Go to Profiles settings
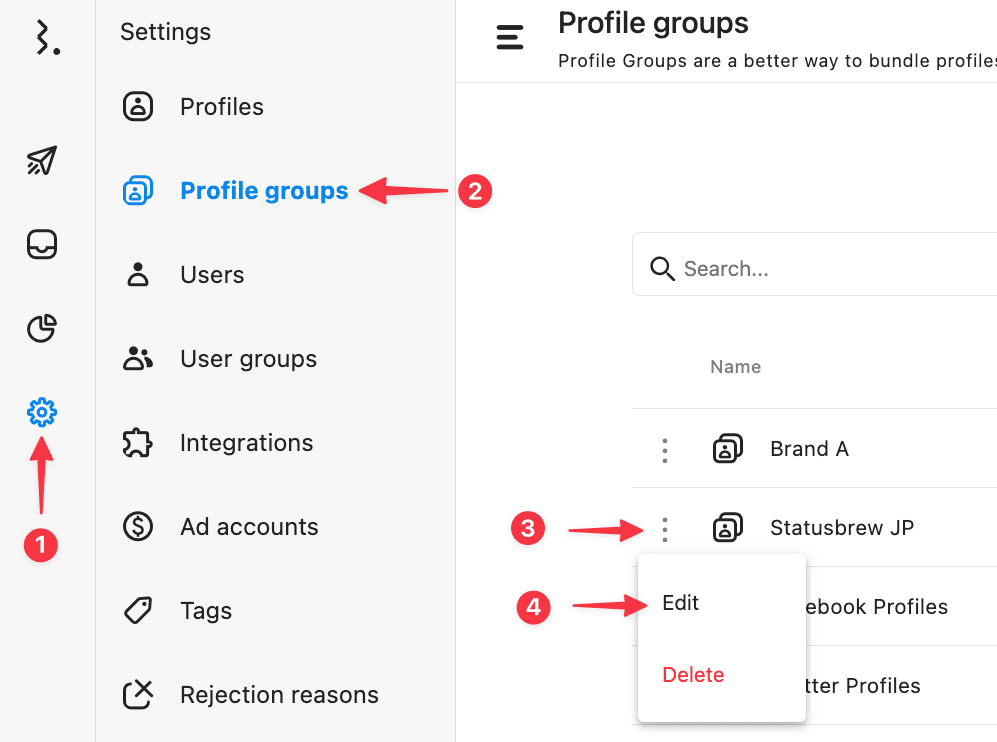Image resolution: width=997 pixels, height=742 pixels. (221, 107)
